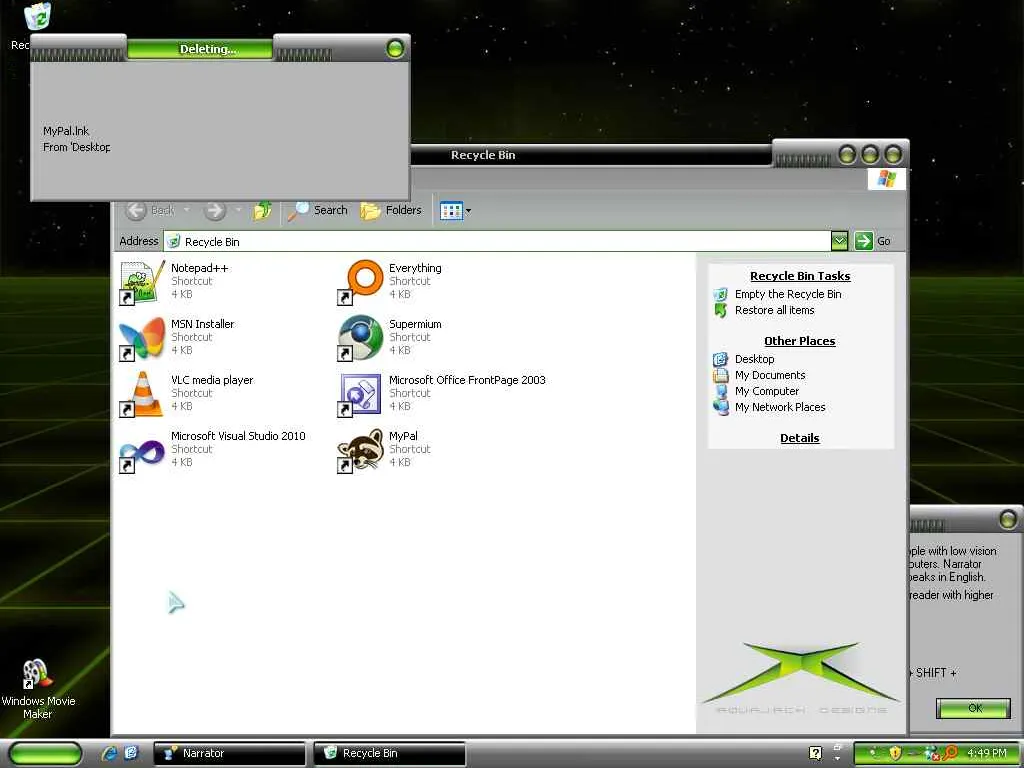Click Restore all items

coord(775,310)
